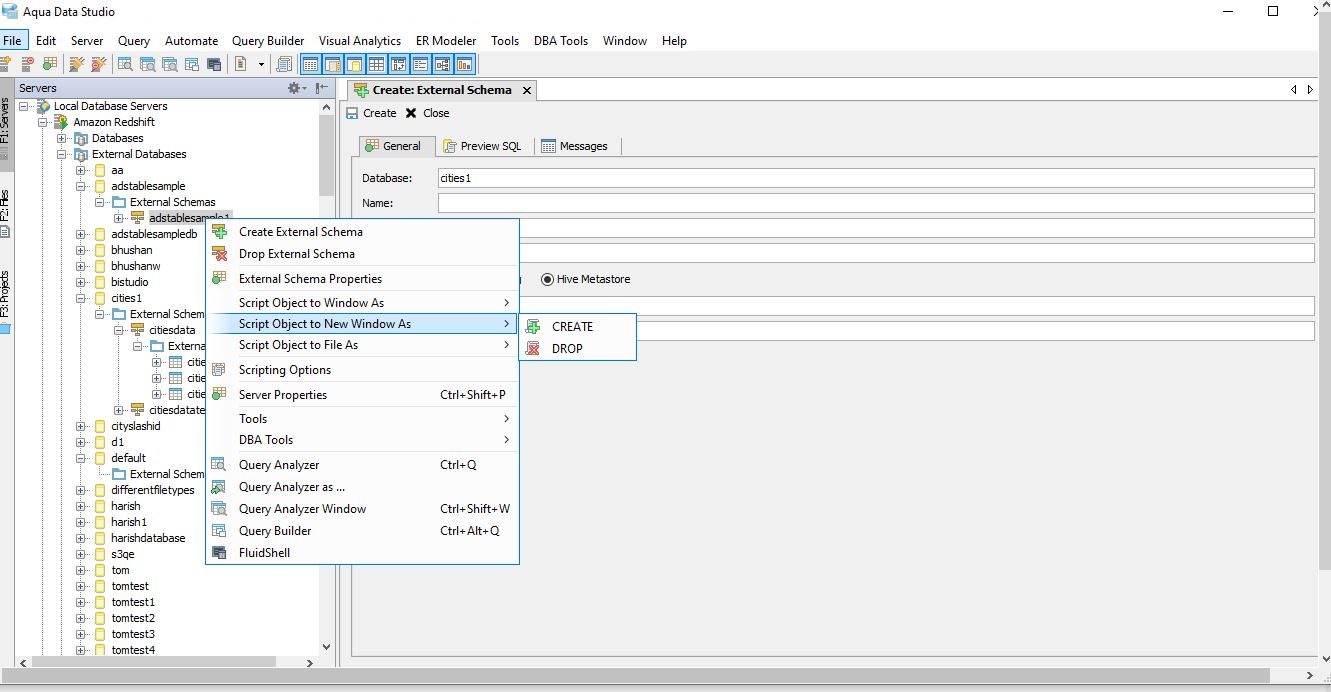Click the Close button in the schema editor
1331x692 pixels.
(428, 113)
